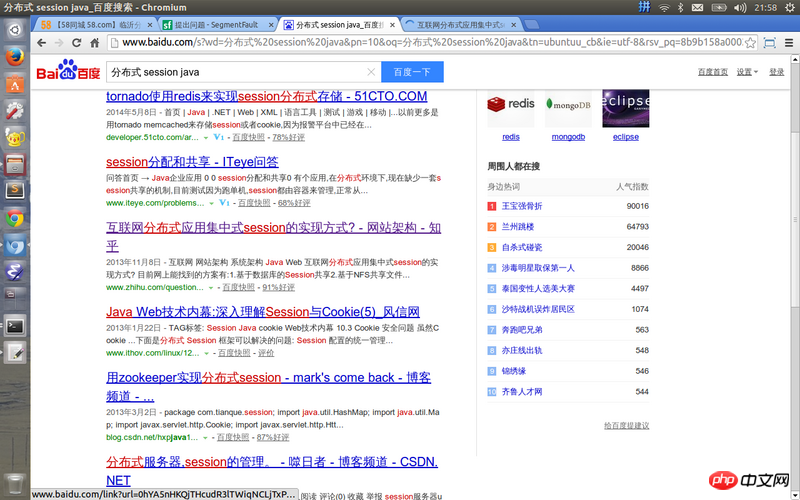Click 给百度提建议 feedback link
Viewport: 800px width, 500px height.
(x=627, y=426)
